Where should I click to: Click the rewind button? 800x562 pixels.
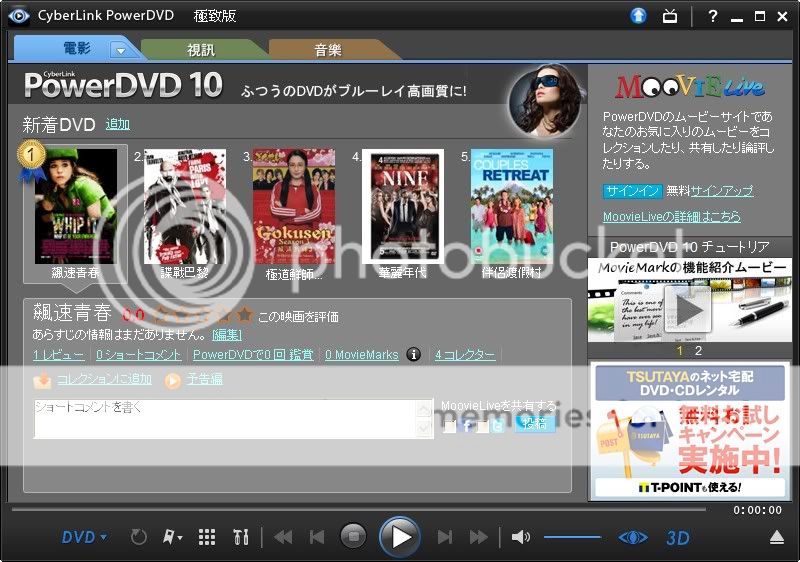coord(283,537)
